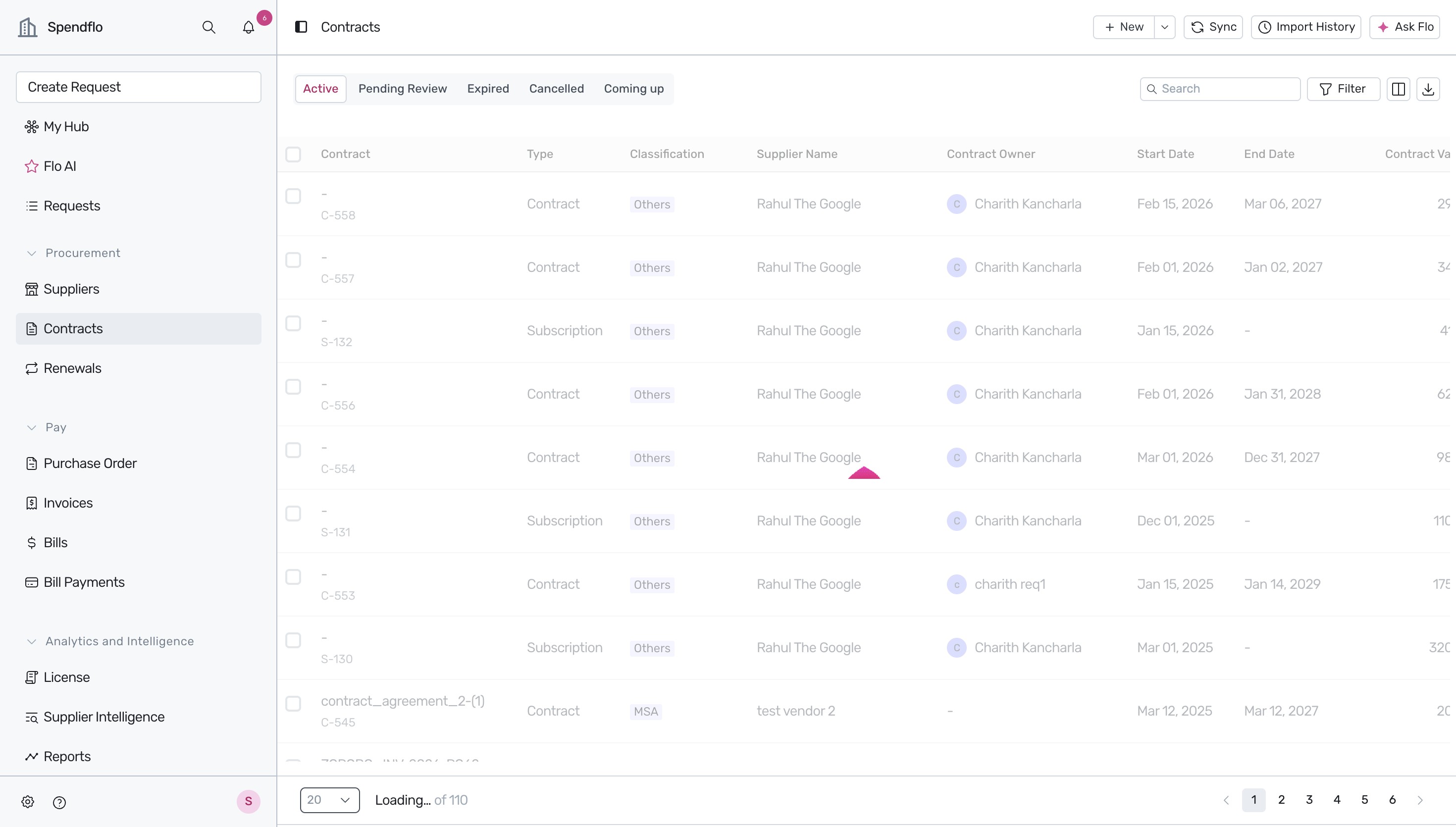
Task: Go to page 2
Action: pos(1282,800)
